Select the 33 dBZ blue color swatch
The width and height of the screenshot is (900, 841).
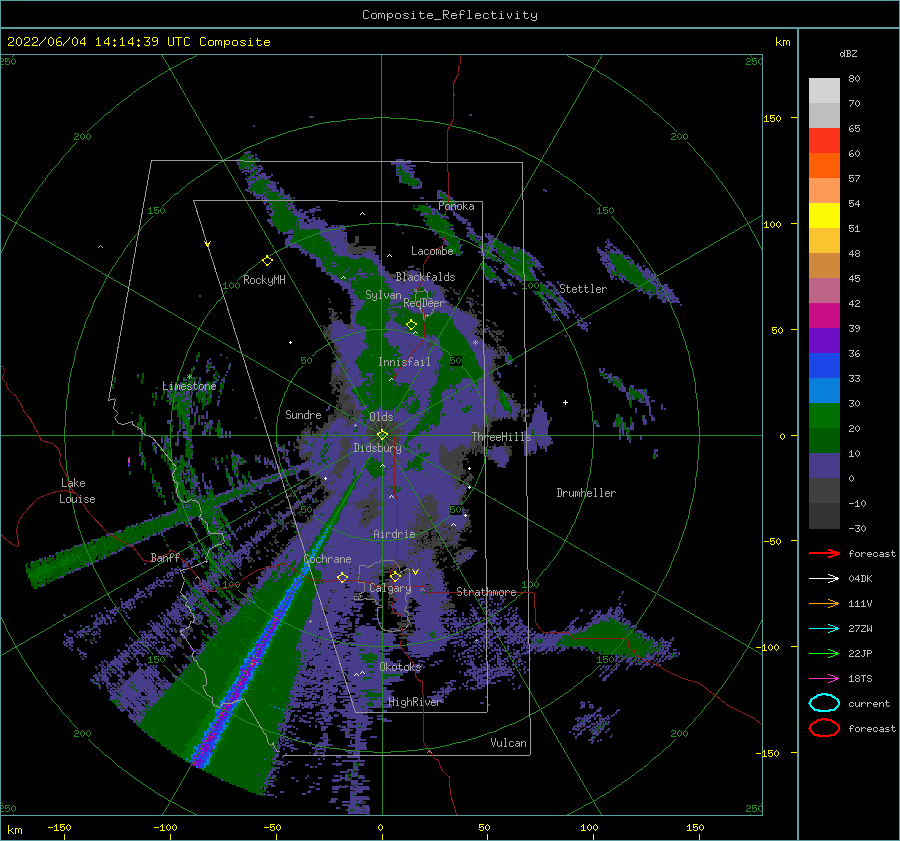pyautogui.click(x=824, y=390)
